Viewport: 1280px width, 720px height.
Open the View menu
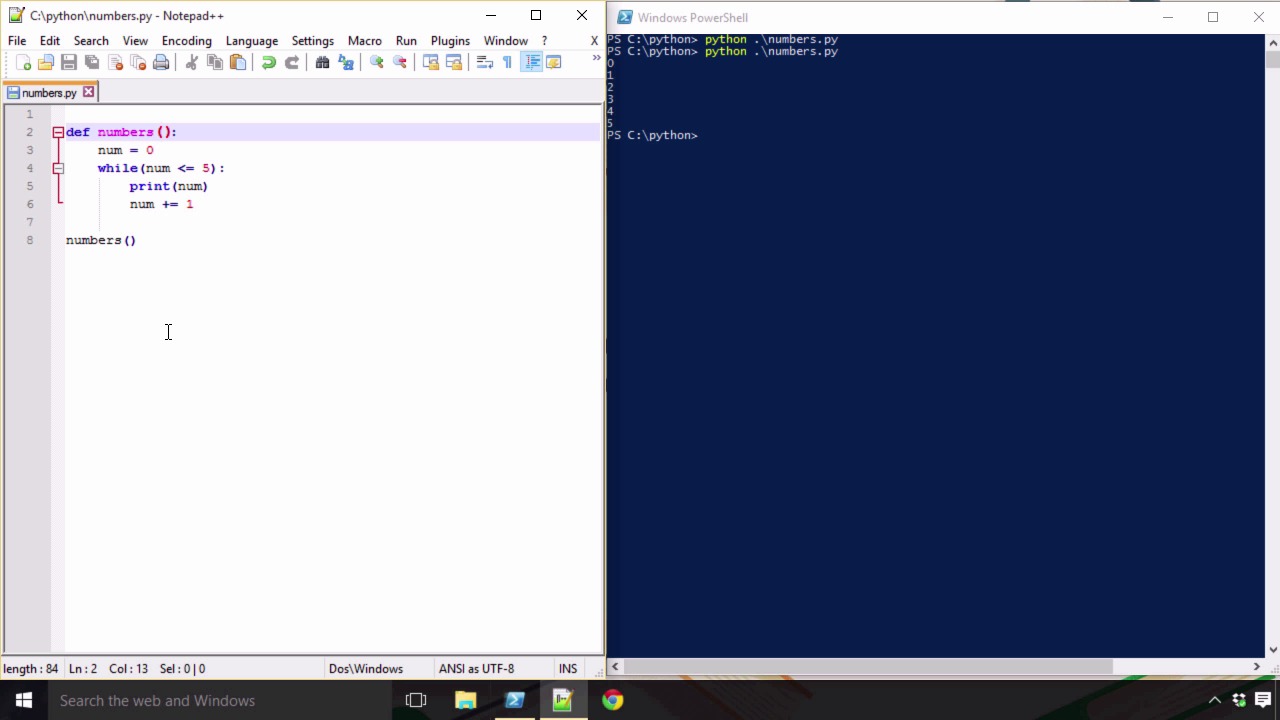(x=135, y=41)
